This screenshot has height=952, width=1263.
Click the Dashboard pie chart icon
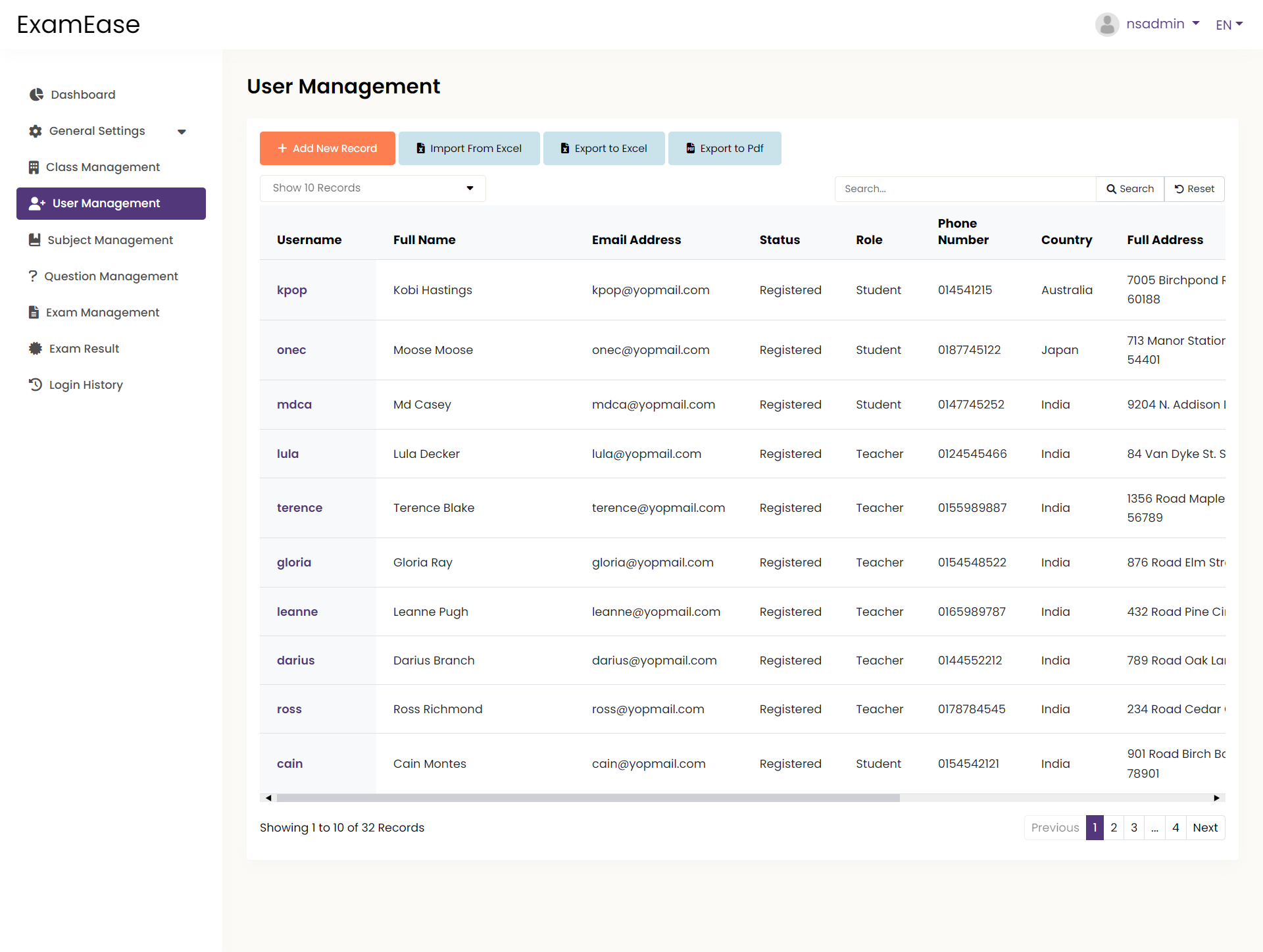point(36,95)
